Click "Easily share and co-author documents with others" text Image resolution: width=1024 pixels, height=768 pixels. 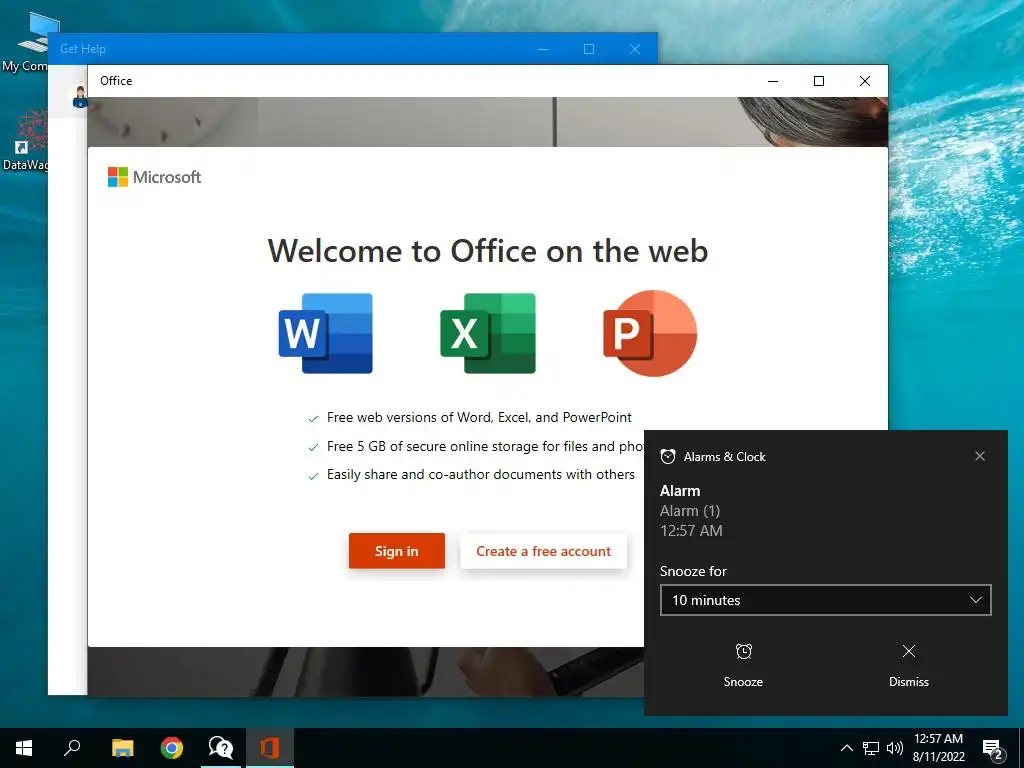coord(481,475)
